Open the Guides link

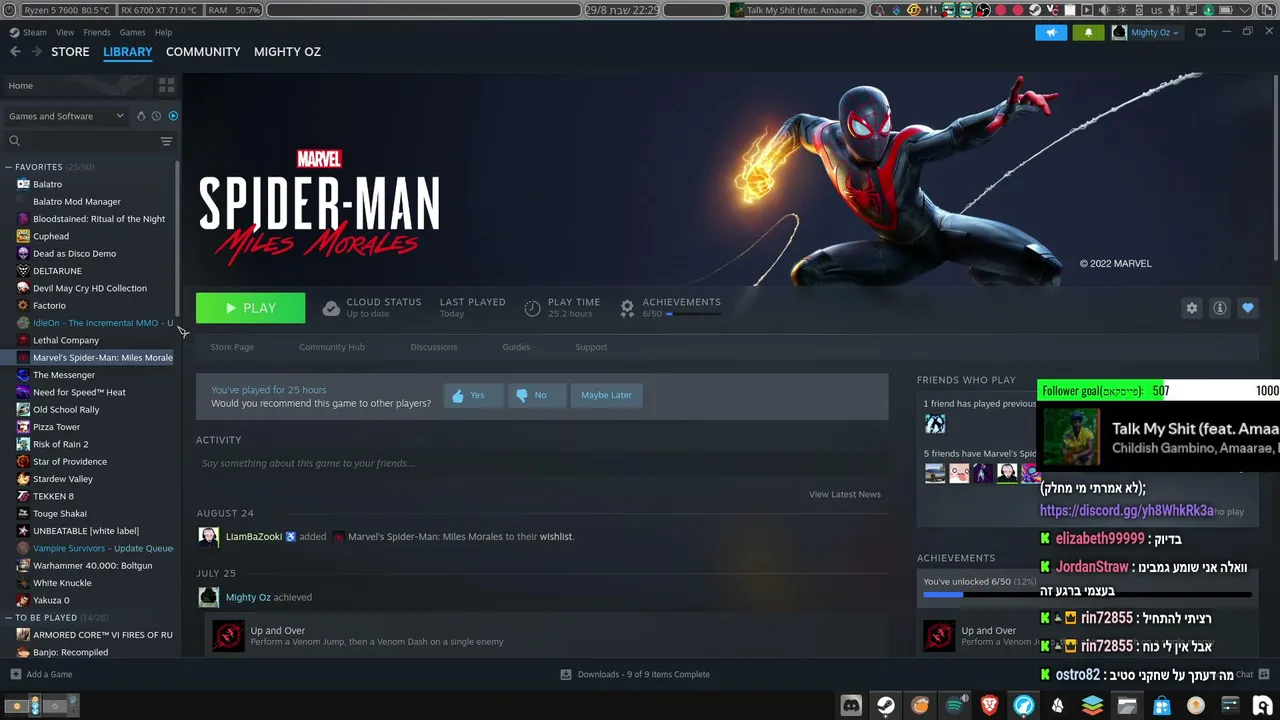(x=516, y=347)
